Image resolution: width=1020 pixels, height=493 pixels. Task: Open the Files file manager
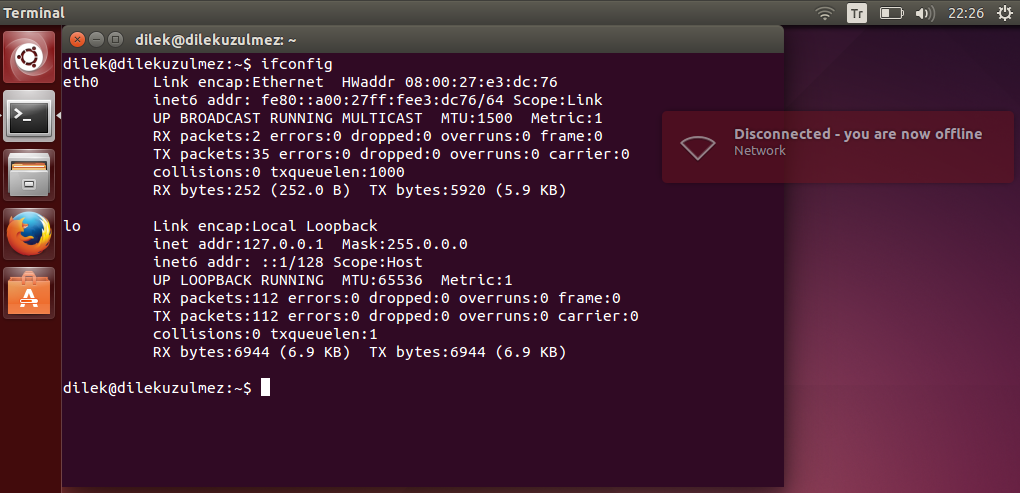[x=29, y=175]
